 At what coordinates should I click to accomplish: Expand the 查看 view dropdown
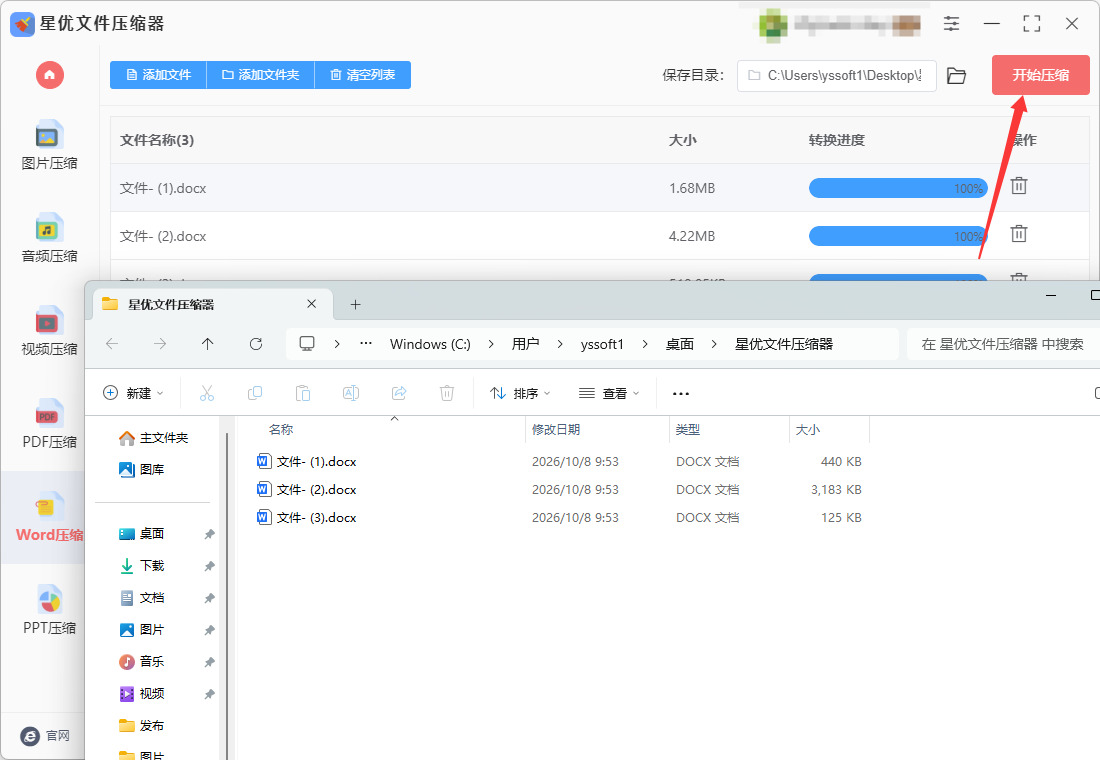click(609, 393)
